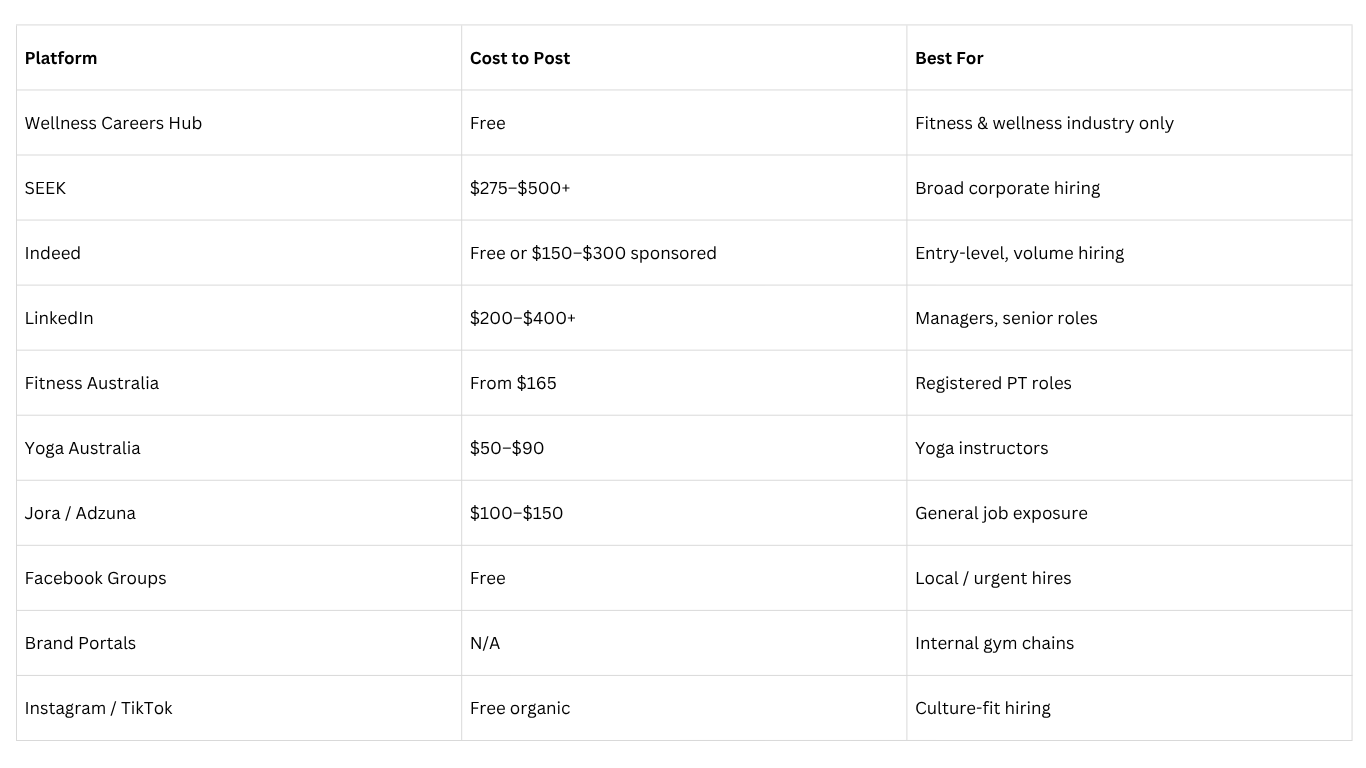Screen dimensions: 1366x768
Task: Select the Indeed platform cell
Action: (53, 253)
